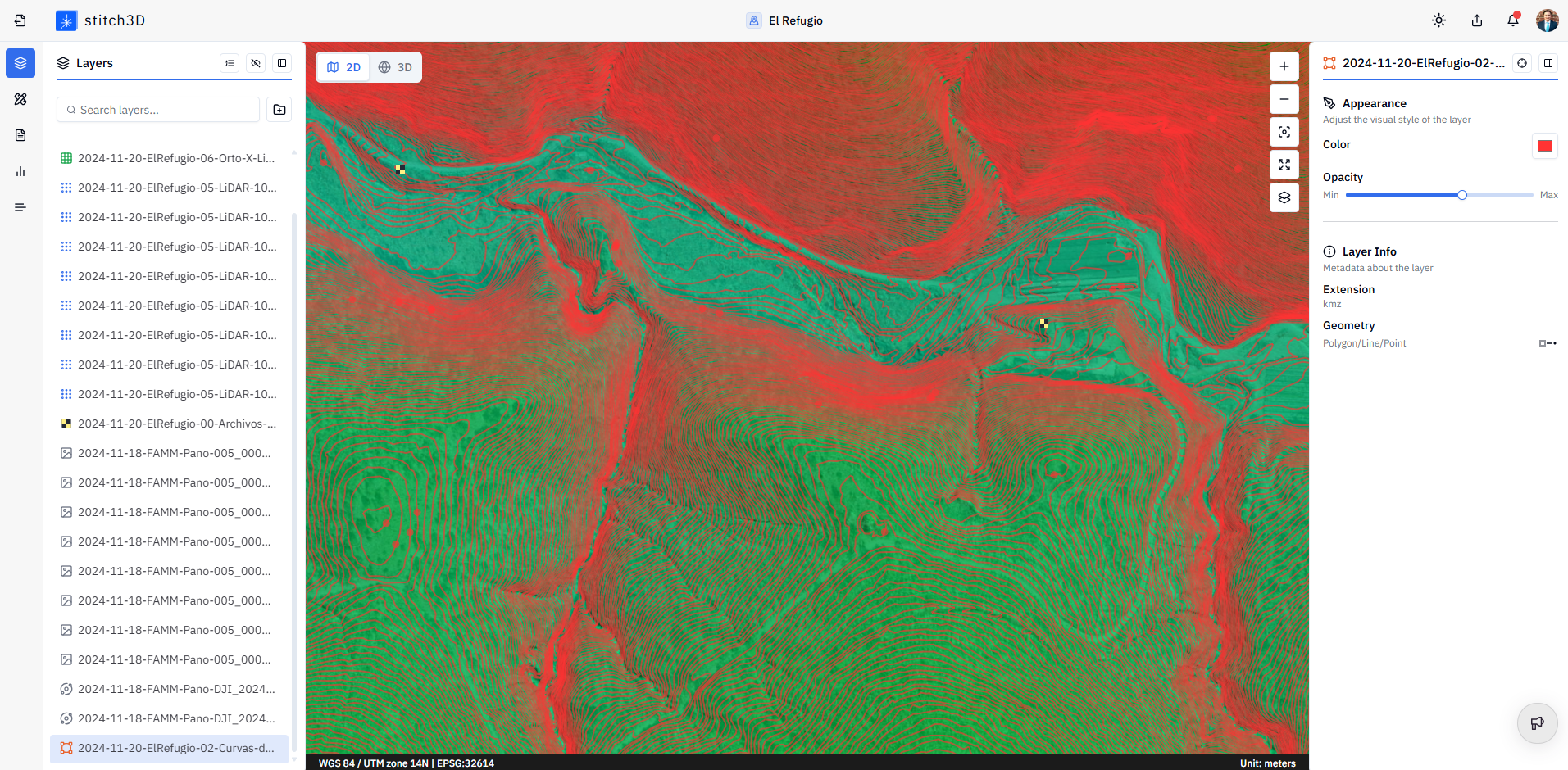Click the Layers panel title

point(94,63)
